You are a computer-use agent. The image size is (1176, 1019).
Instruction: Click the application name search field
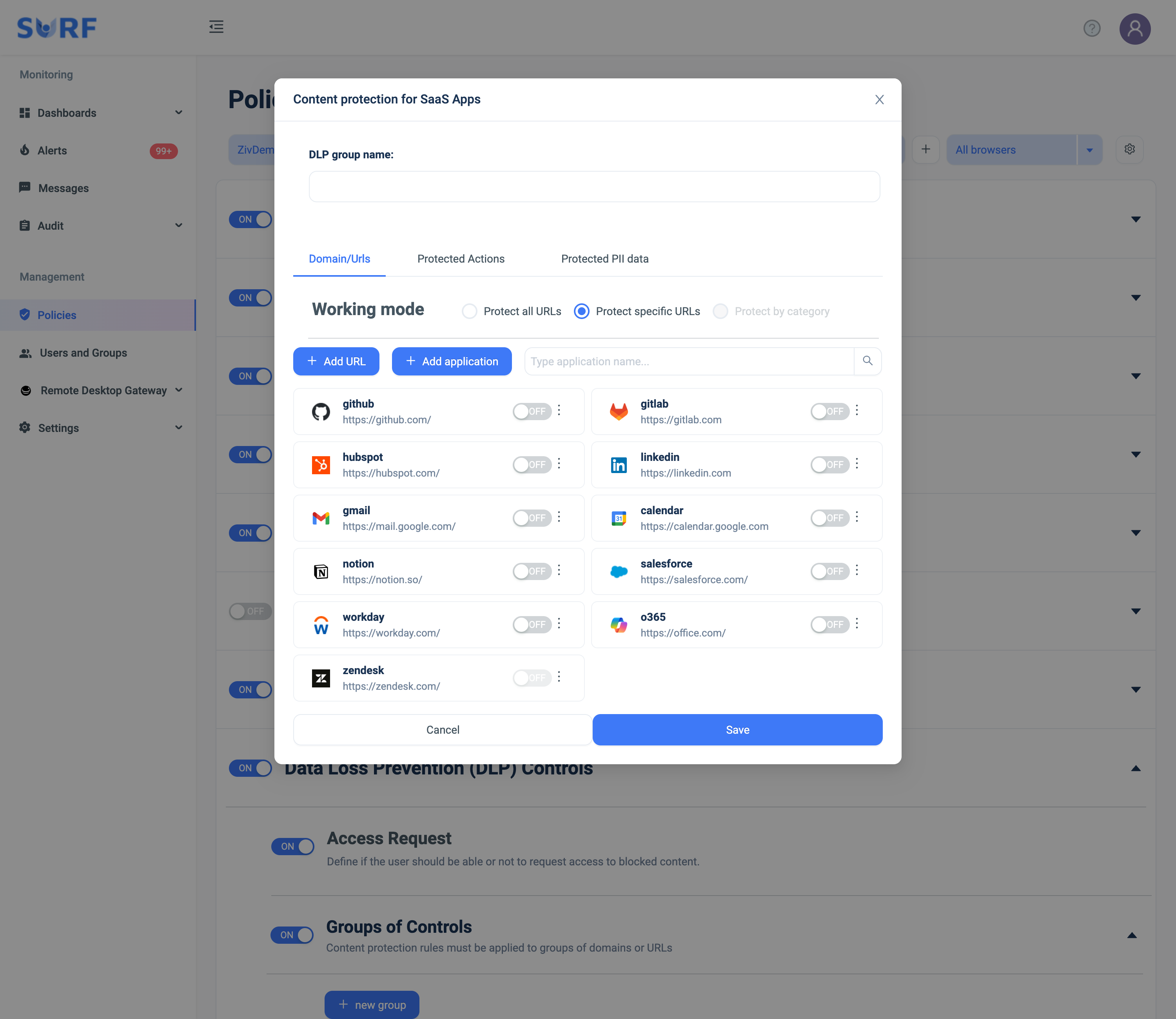pos(689,361)
